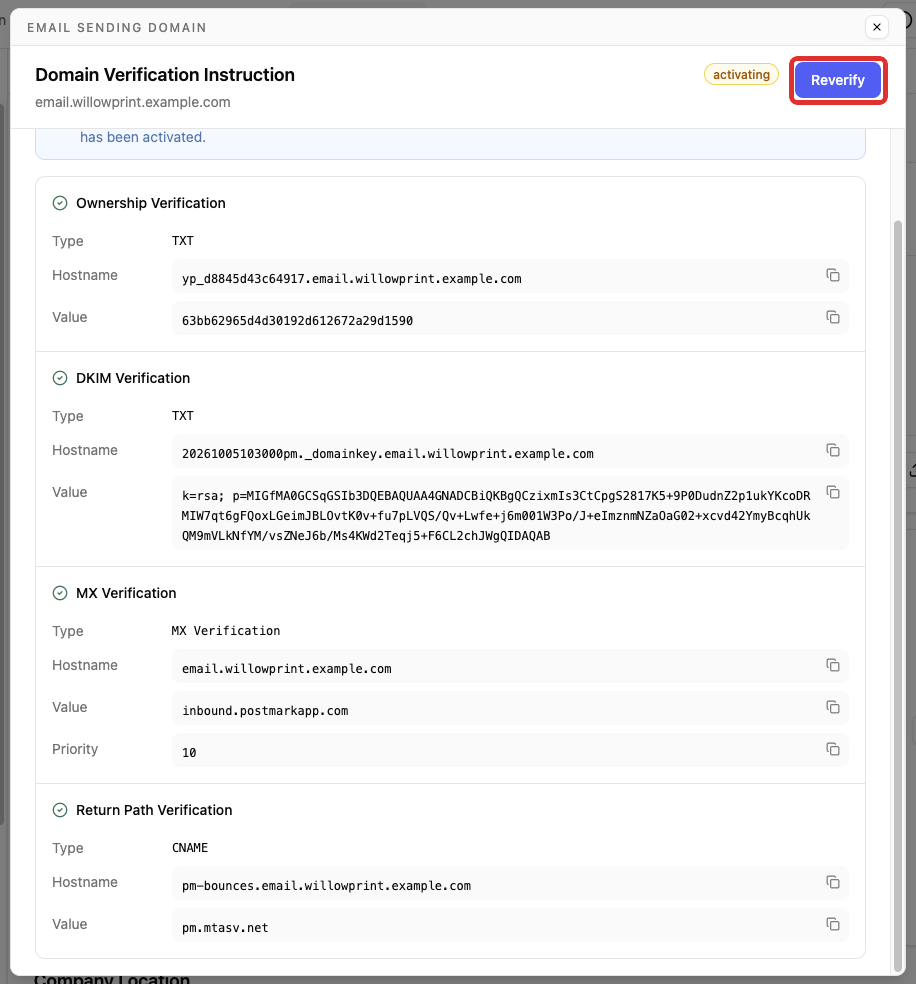
Task: Click the EMAIL SENDING DOMAIN title text
Action: tap(117, 28)
